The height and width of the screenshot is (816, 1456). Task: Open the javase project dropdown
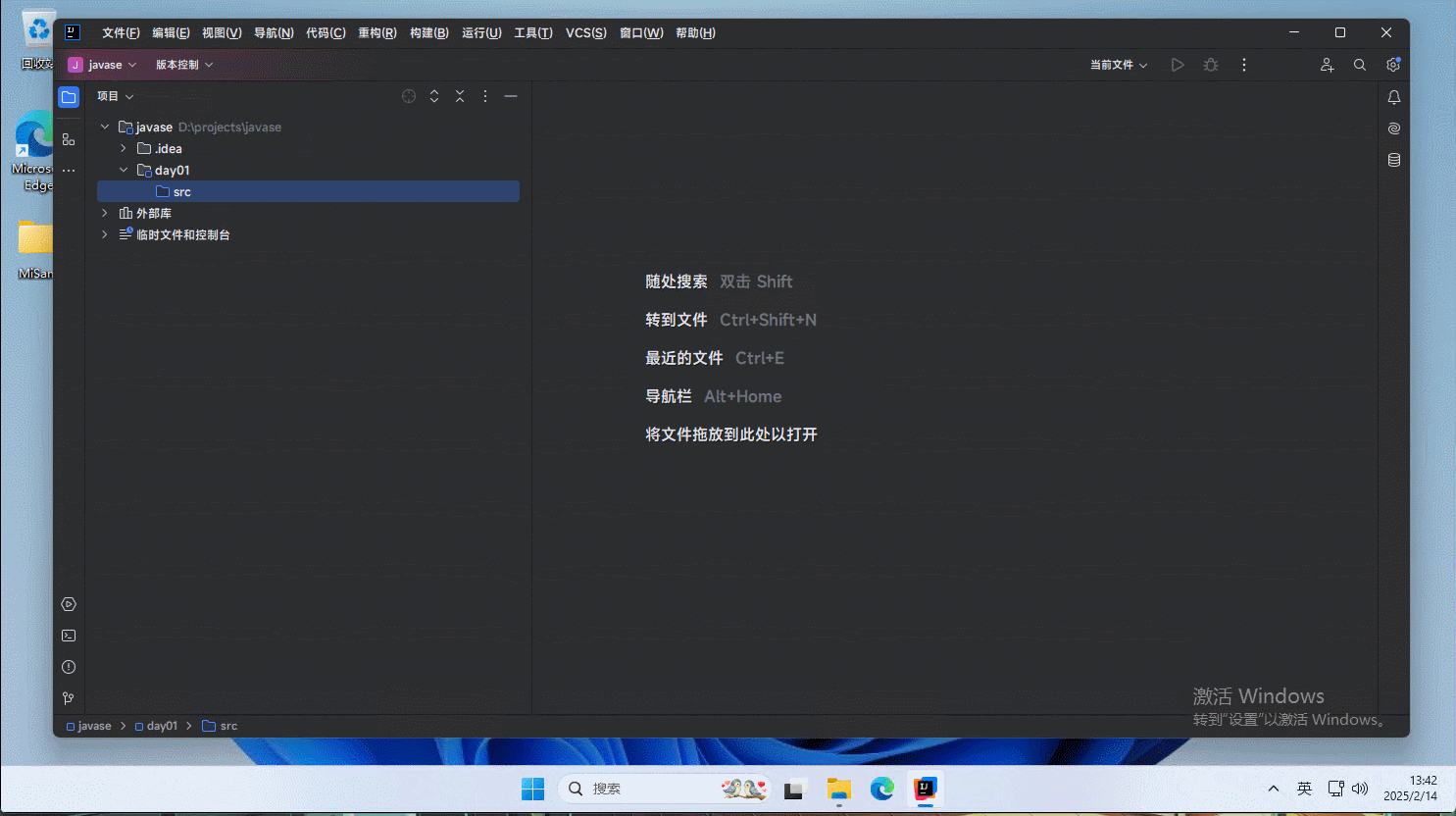103,65
